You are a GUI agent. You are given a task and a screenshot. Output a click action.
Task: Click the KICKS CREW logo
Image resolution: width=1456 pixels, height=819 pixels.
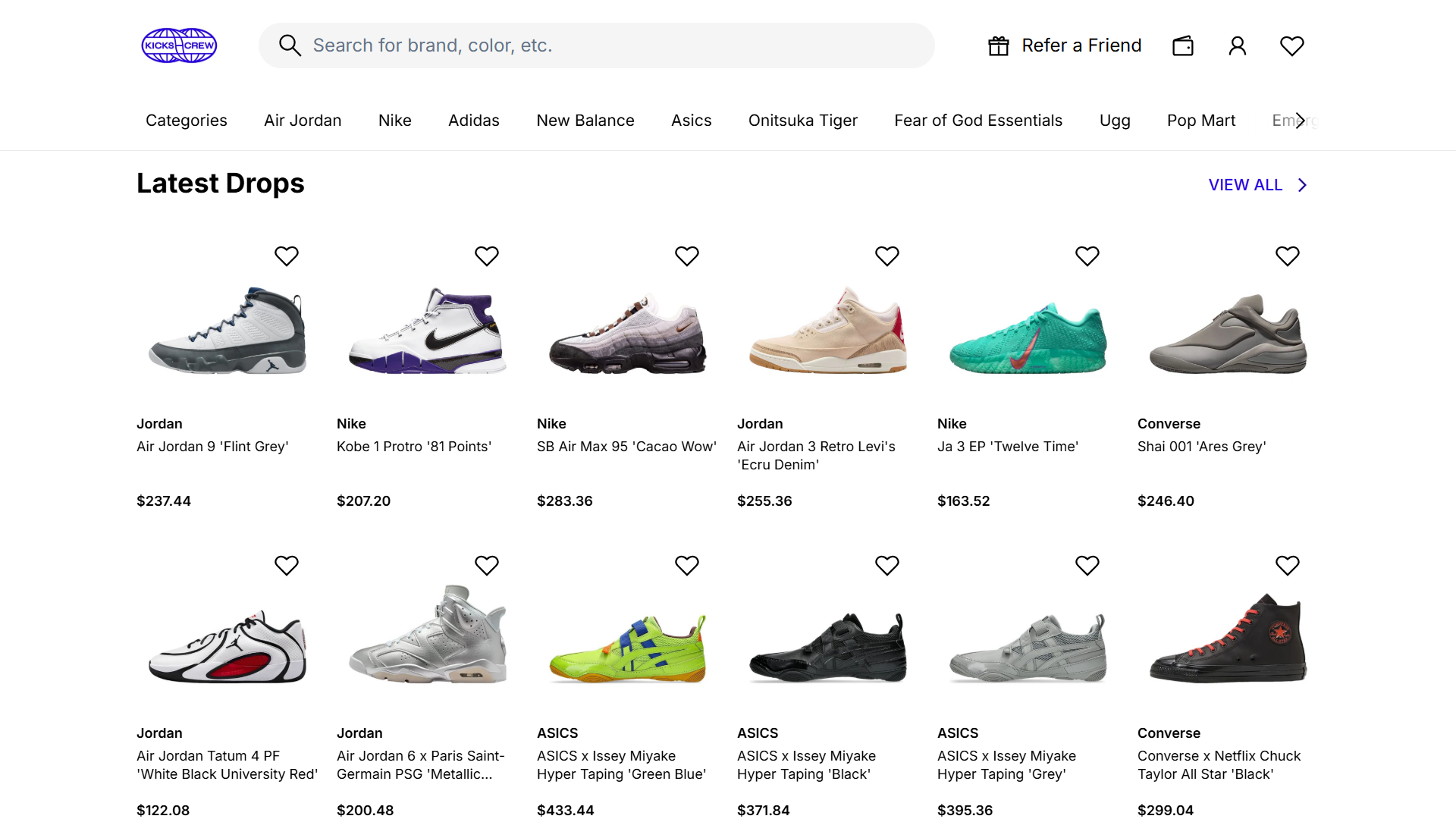179,45
